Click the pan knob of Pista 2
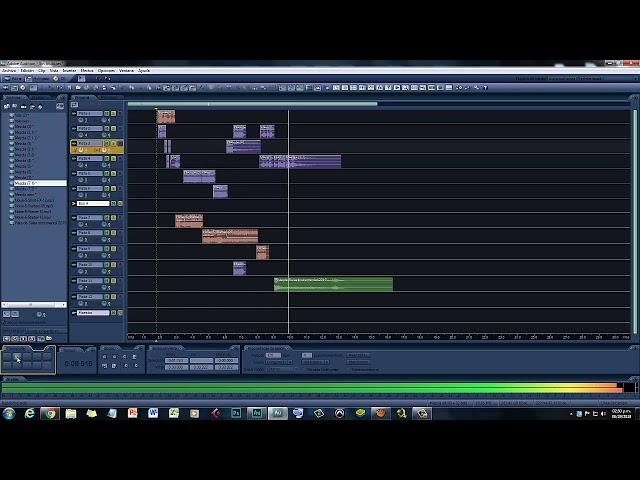 click(x=104, y=135)
